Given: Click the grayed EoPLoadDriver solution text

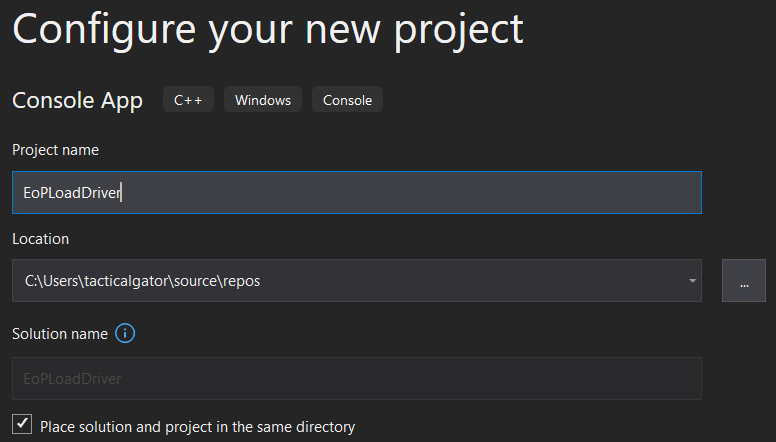Looking at the screenshot, I should coord(72,379).
